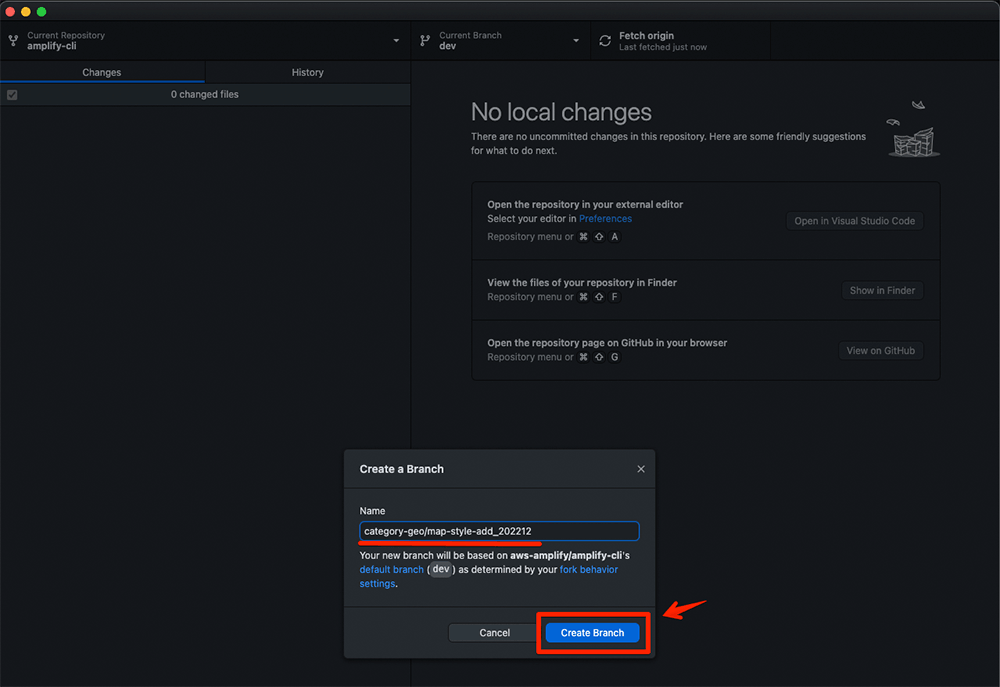Image resolution: width=1000 pixels, height=687 pixels.
Task: Click the Create Branch button
Action: (x=592, y=633)
